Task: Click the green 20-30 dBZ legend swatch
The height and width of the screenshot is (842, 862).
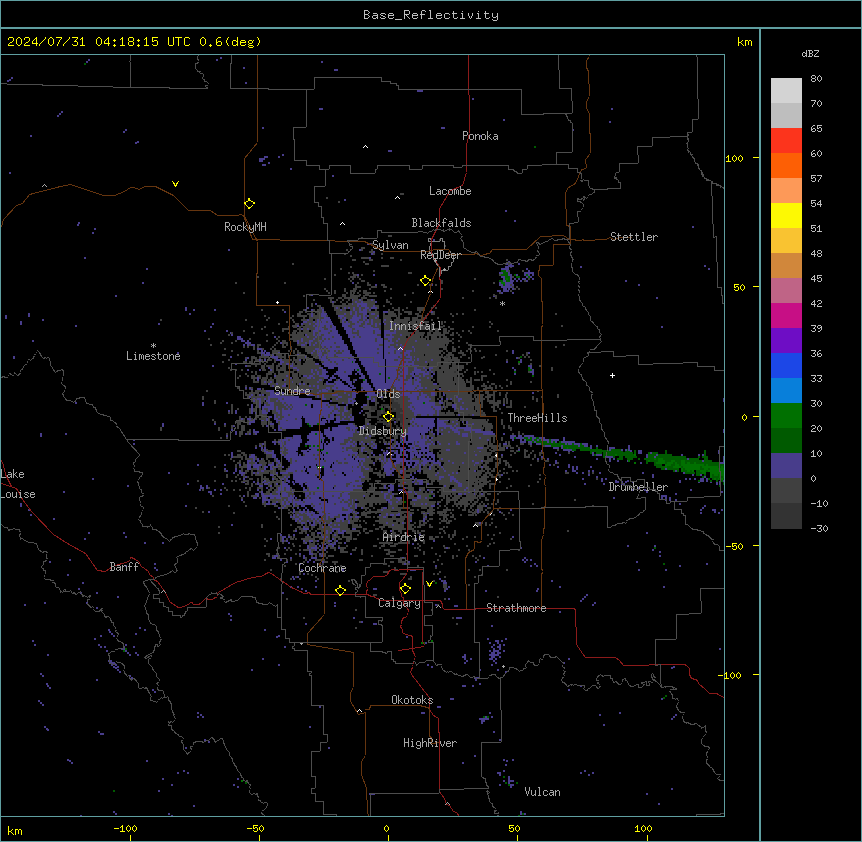Action: [x=786, y=416]
